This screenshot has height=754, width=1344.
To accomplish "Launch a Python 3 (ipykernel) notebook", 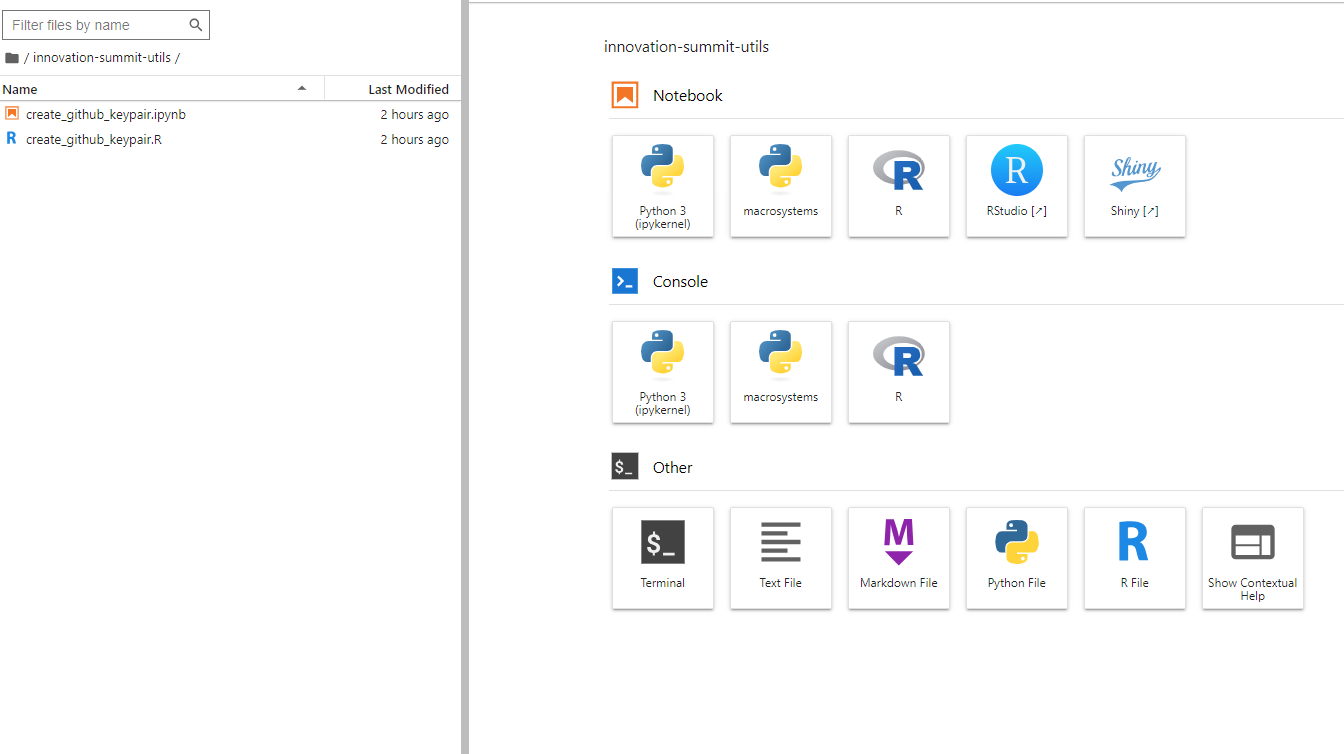I will pyautogui.click(x=663, y=186).
